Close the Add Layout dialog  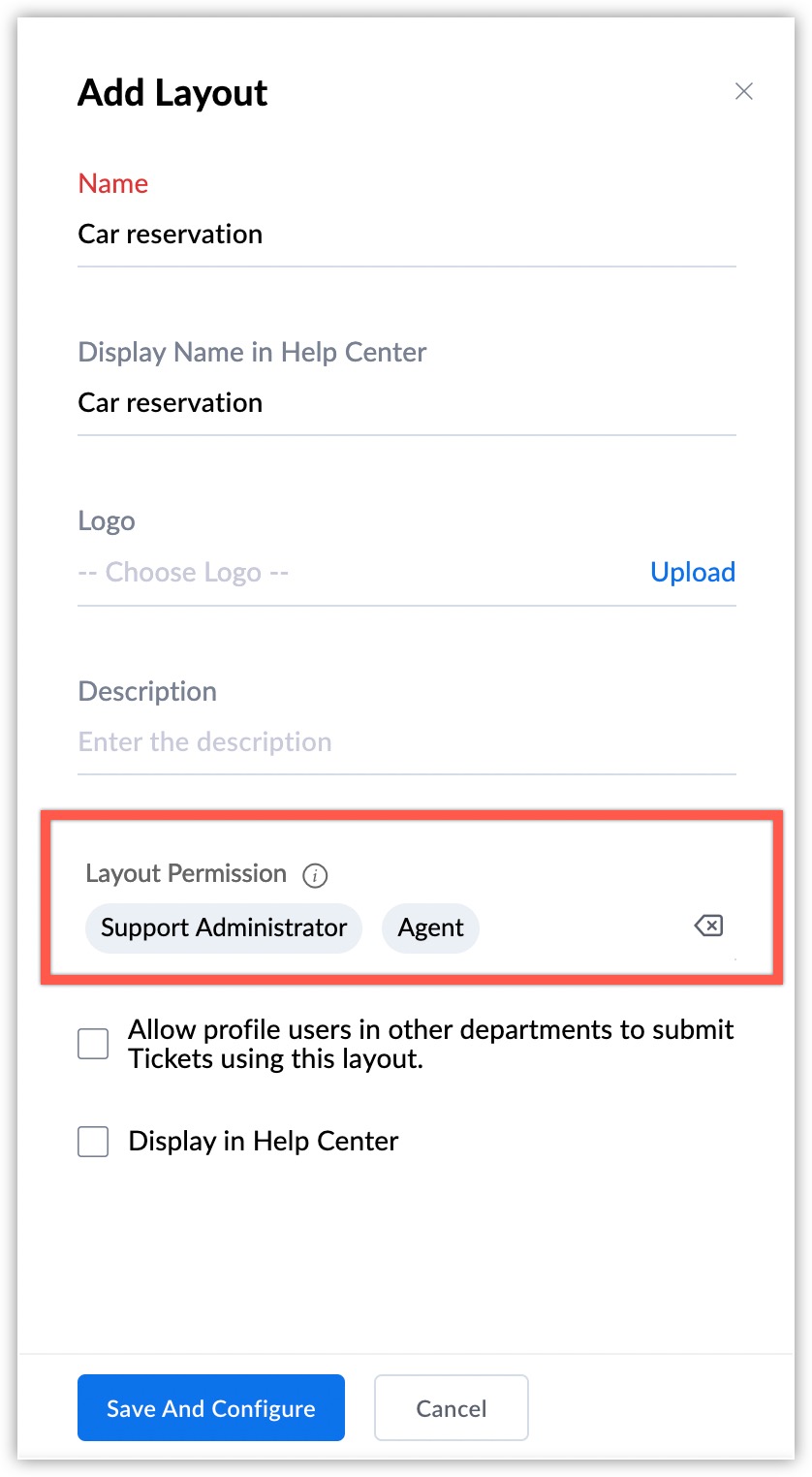pos(743,91)
